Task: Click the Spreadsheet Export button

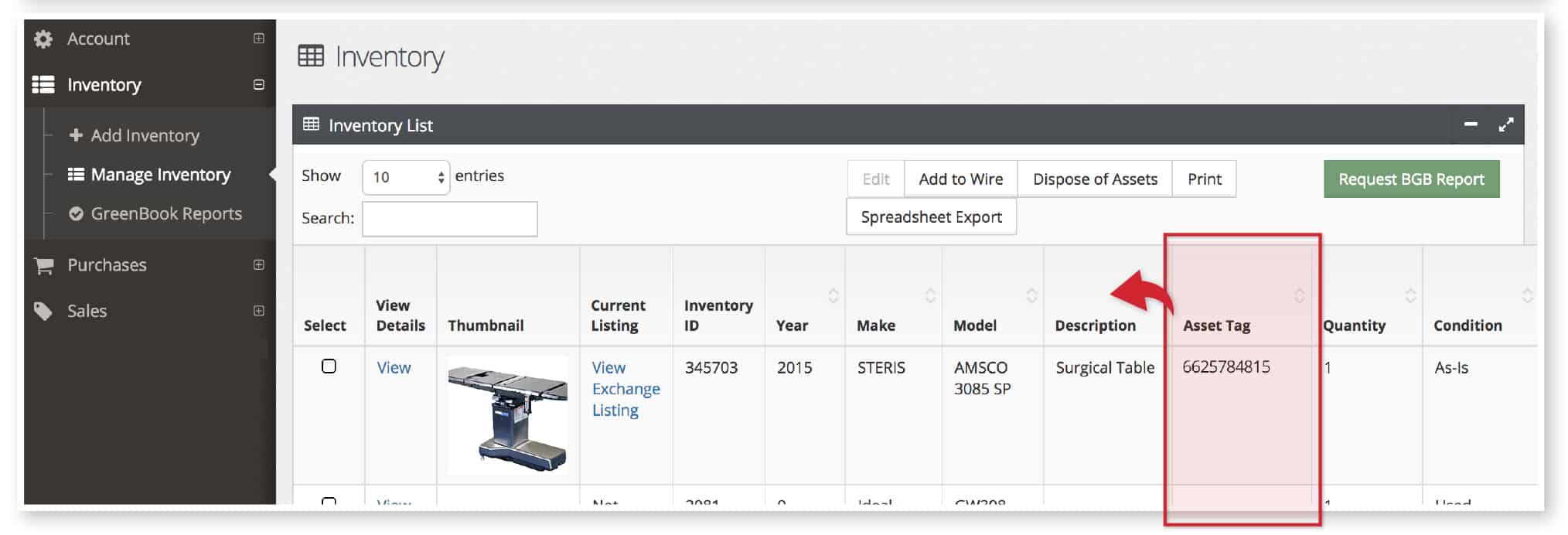Action: (x=932, y=217)
